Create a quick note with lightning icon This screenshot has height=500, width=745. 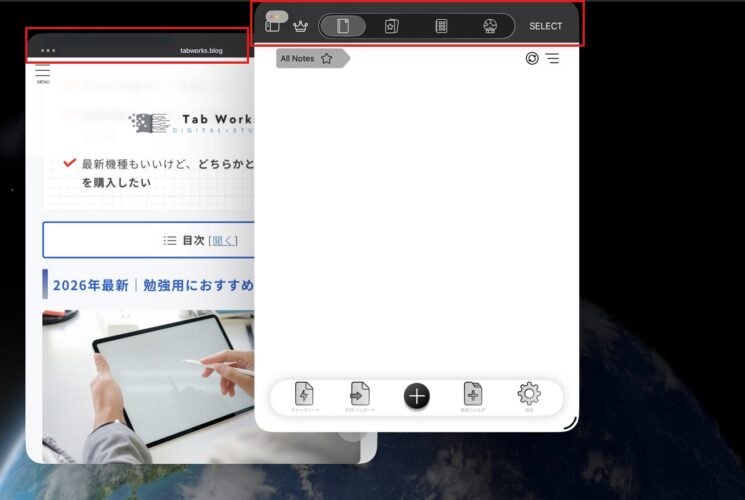click(x=304, y=395)
